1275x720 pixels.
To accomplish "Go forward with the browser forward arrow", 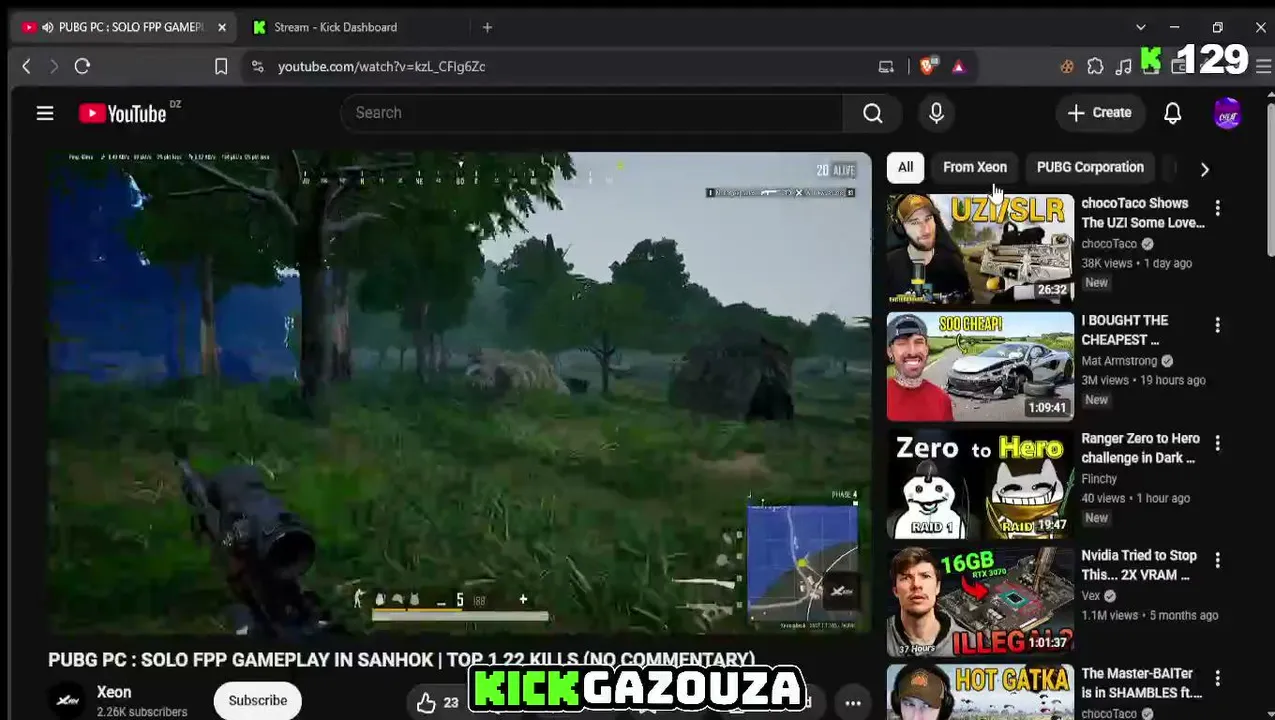I will pos(54,66).
